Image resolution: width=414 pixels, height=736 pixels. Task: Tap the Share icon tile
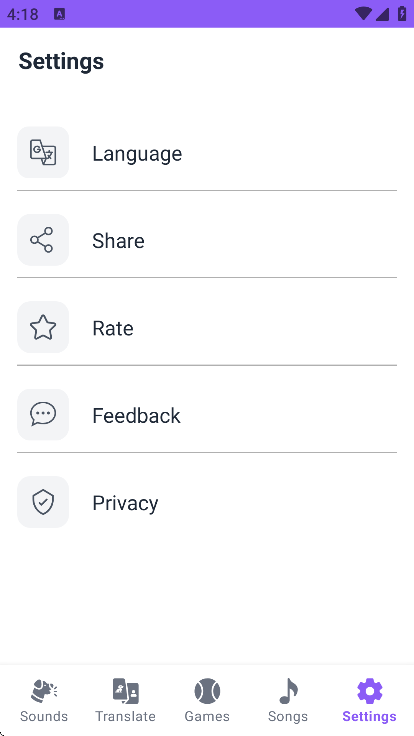43,240
